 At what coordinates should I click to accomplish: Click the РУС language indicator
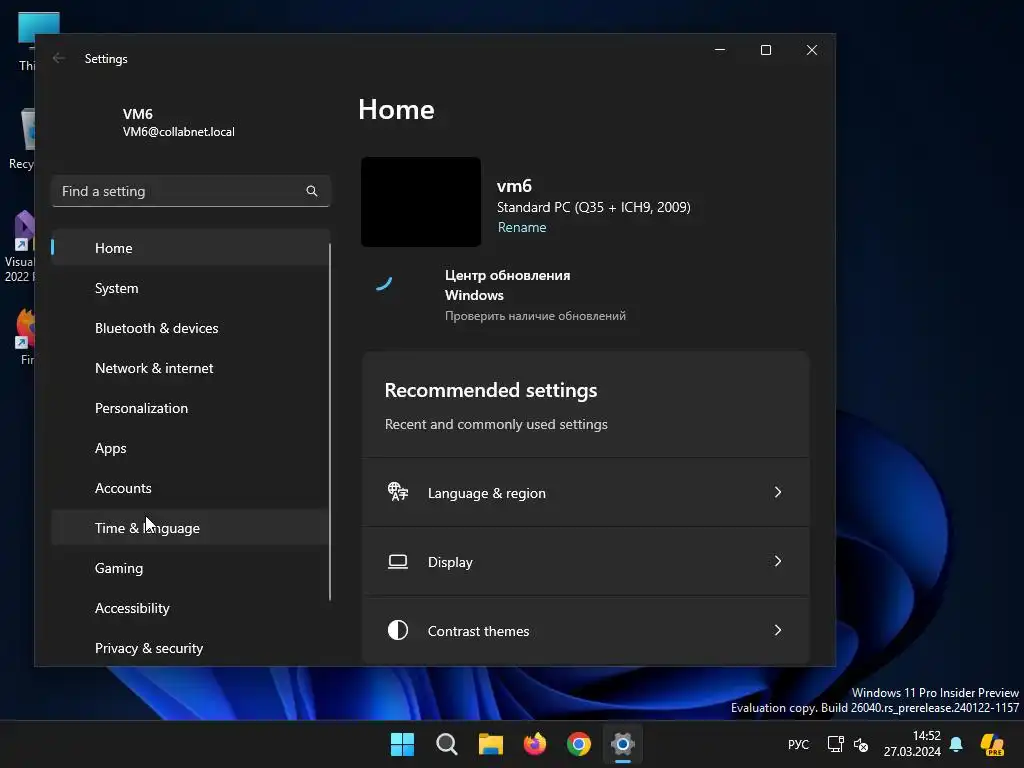click(x=798, y=744)
